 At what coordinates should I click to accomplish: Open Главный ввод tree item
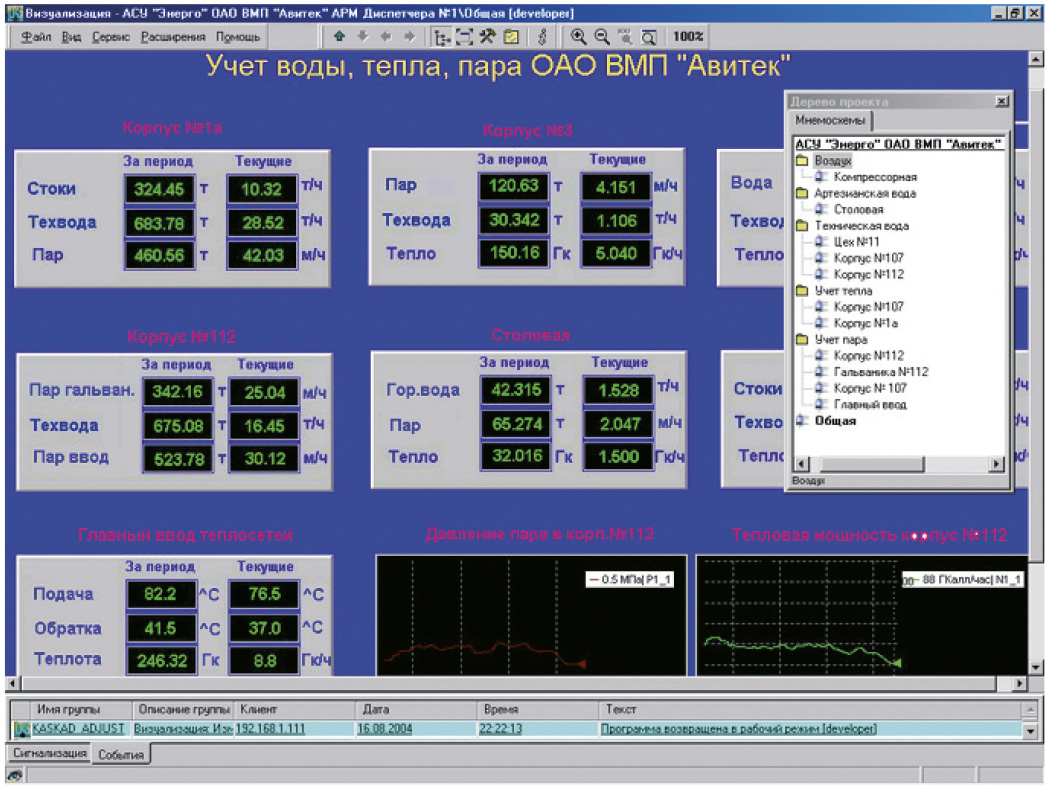tap(870, 404)
